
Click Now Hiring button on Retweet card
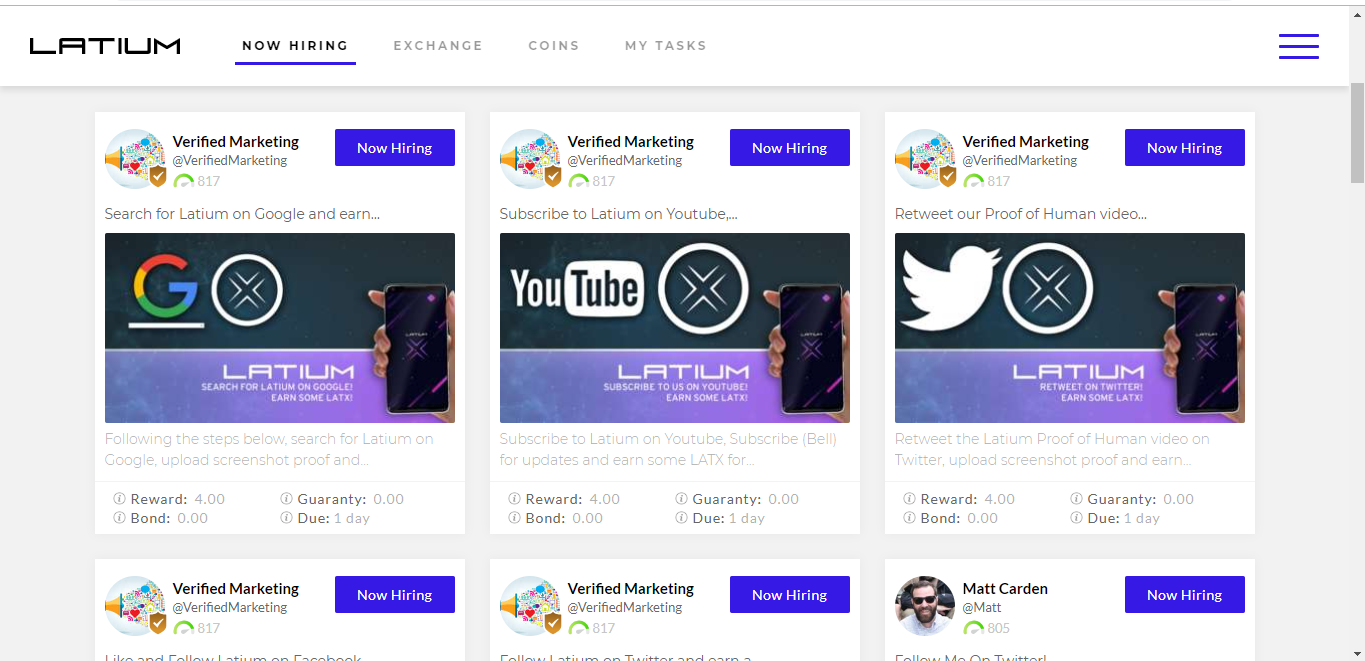(x=1185, y=148)
